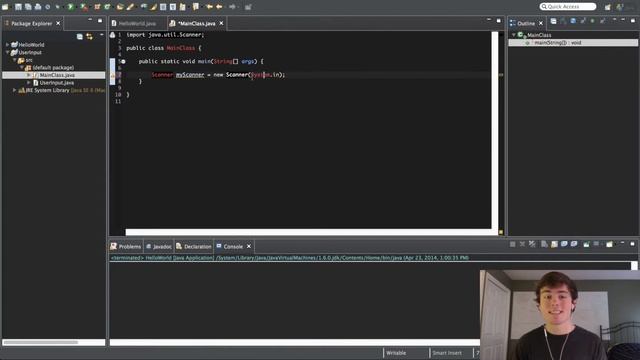Toggle Show Console on Standard Out change
The image size is (640, 360).
(564, 244)
